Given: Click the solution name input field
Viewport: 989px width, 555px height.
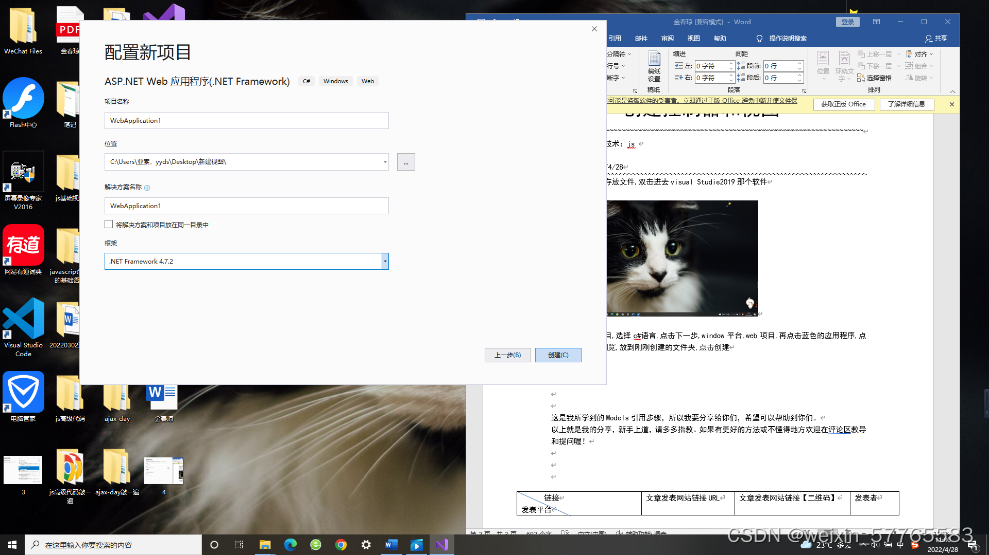Looking at the screenshot, I should [x=246, y=206].
